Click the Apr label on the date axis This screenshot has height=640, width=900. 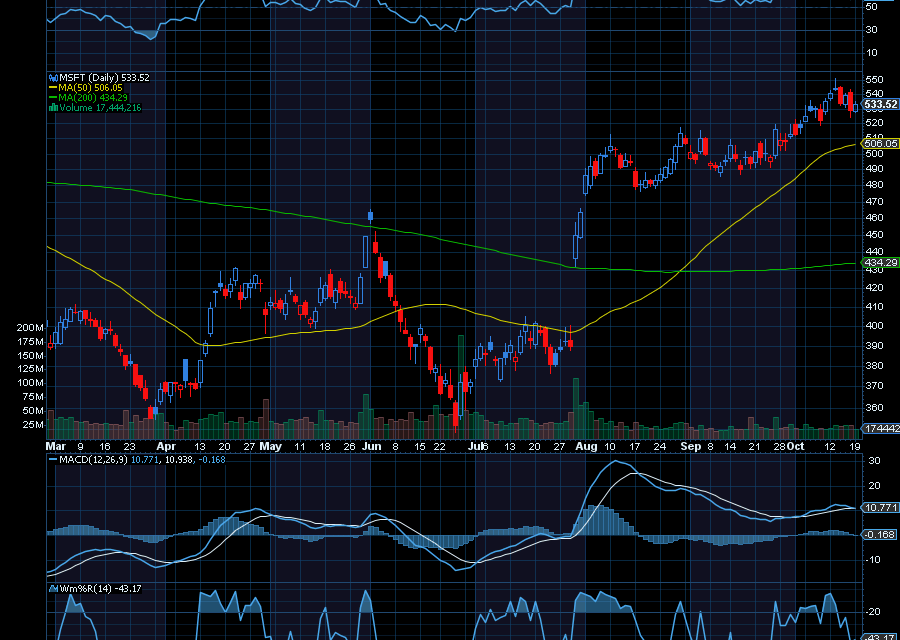point(166,447)
